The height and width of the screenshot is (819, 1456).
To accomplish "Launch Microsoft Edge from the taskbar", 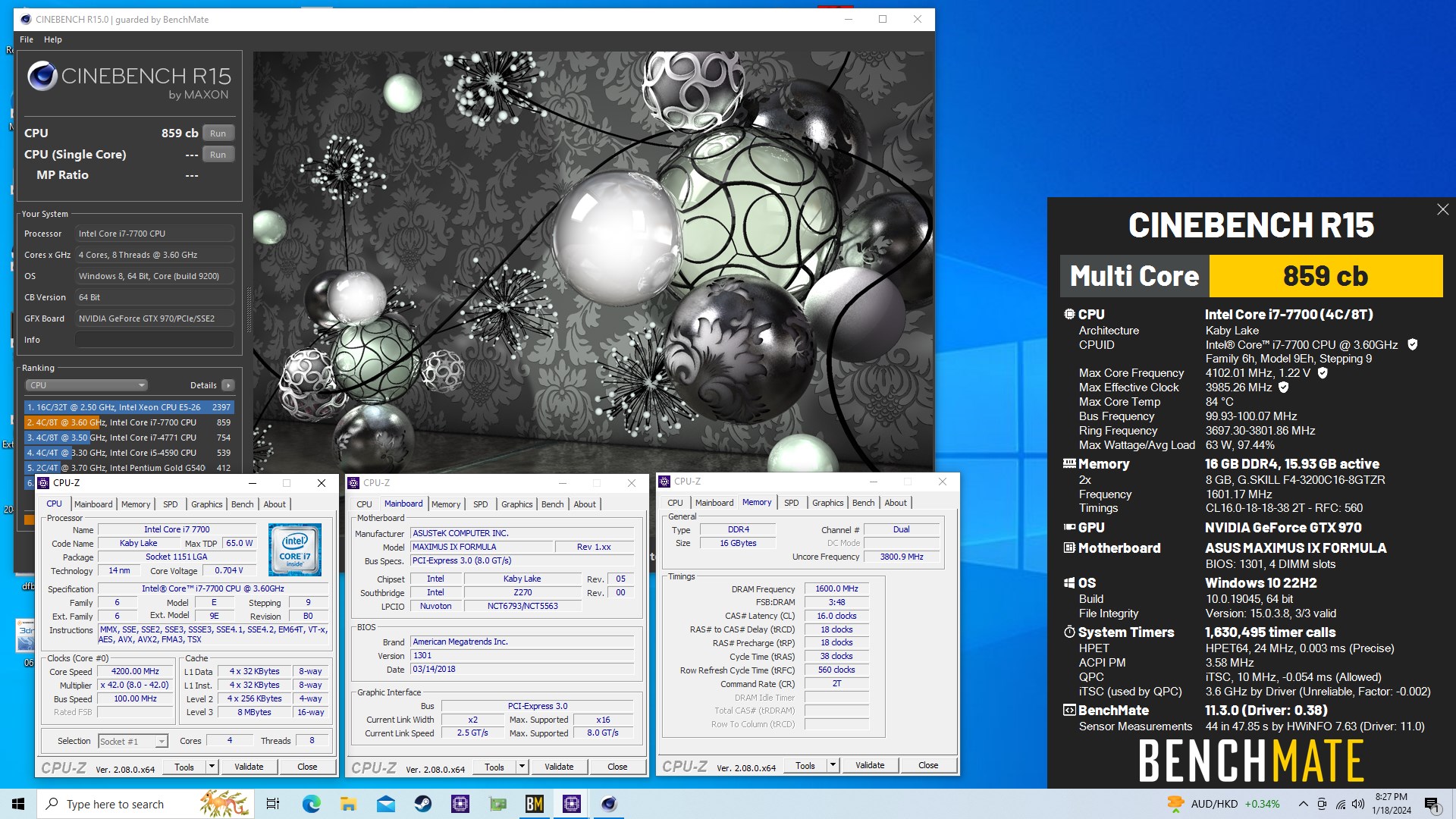I will point(311,804).
